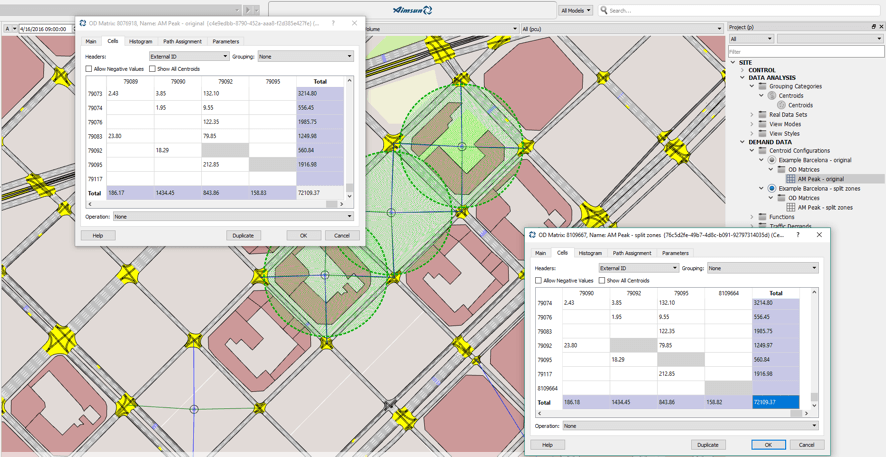The image size is (886, 457).
Task: Switch to Main tab in original matrix dialog
Action: [91, 41]
